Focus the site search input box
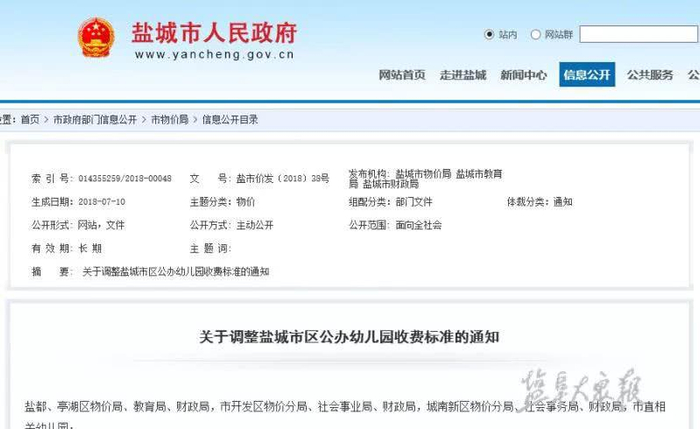The width and height of the screenshot is (700, 429). click(x=639, y=34)
